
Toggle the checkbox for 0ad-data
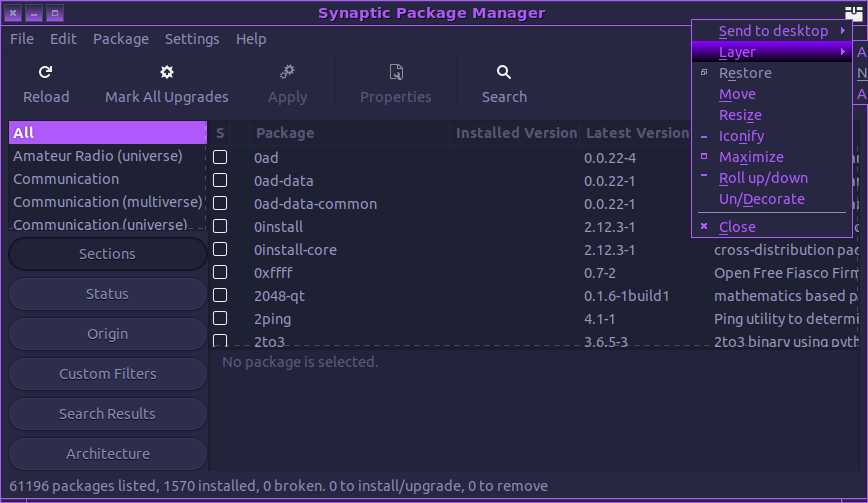tap(220, 180)
